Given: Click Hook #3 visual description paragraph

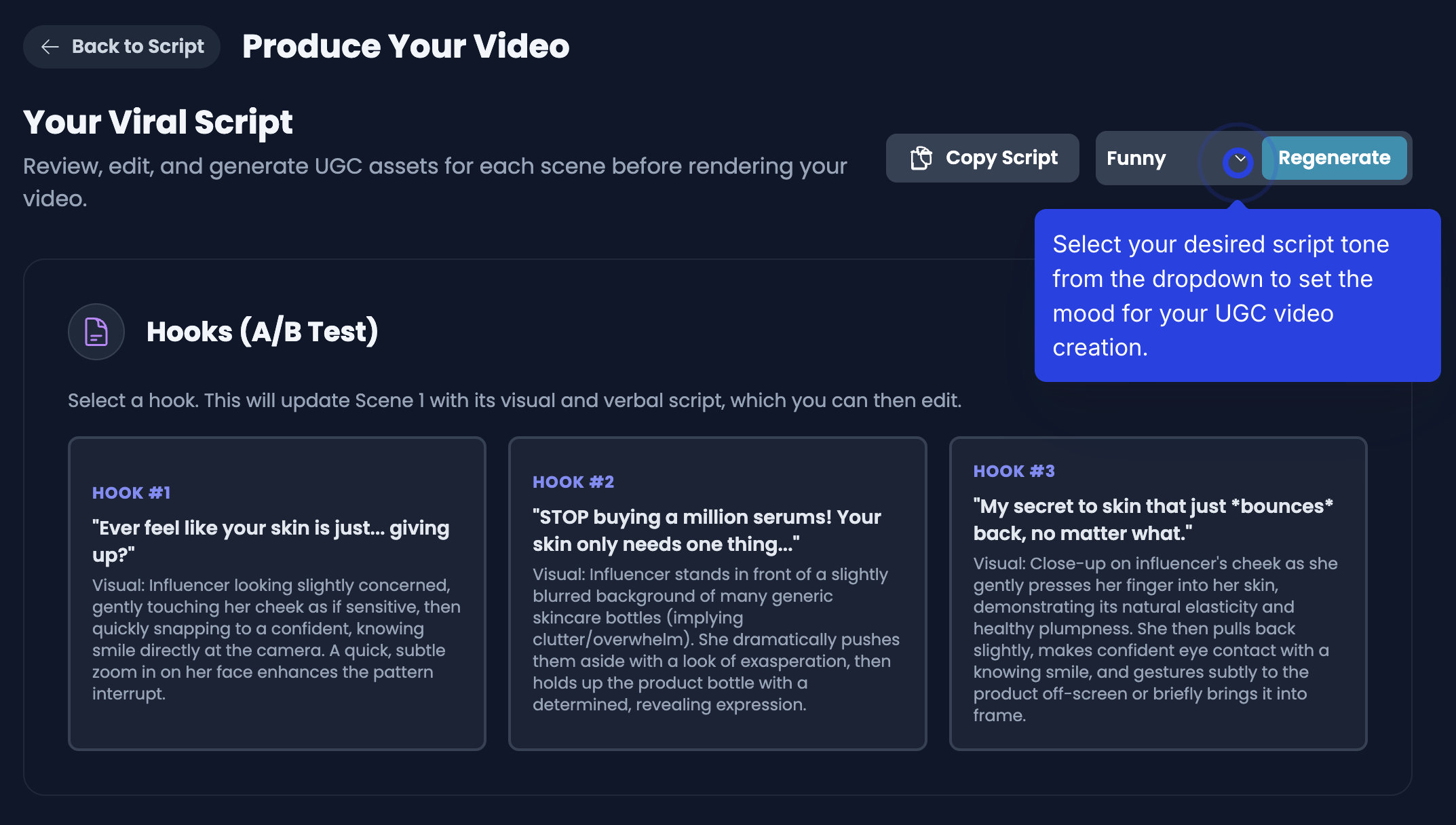Looking at the screenshot, I should (1155, 639).
